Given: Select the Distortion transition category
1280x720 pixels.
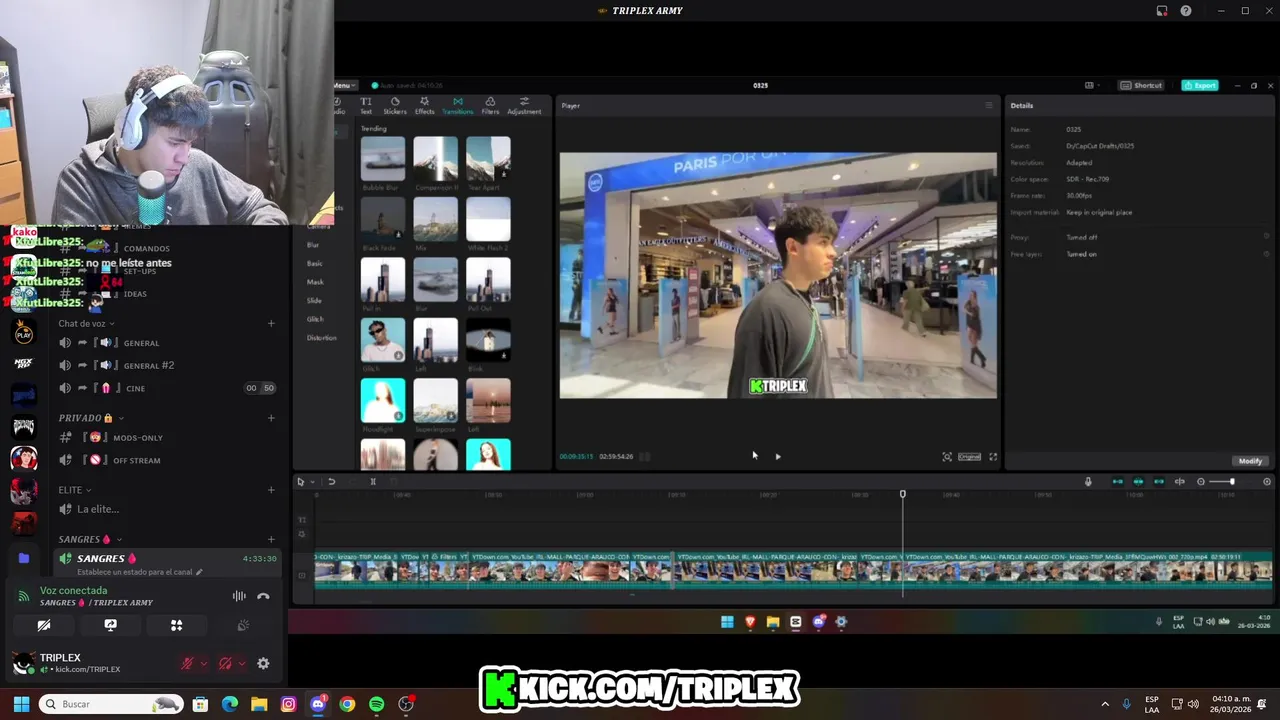Looking at the screenshot, I should [x=321, y=338].
